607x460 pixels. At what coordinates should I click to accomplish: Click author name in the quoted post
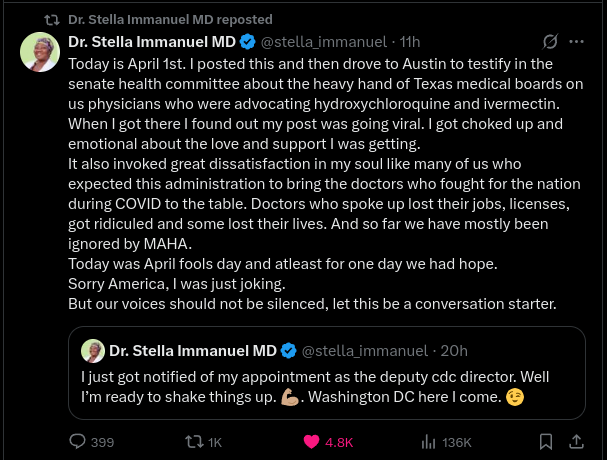[192, 350]
